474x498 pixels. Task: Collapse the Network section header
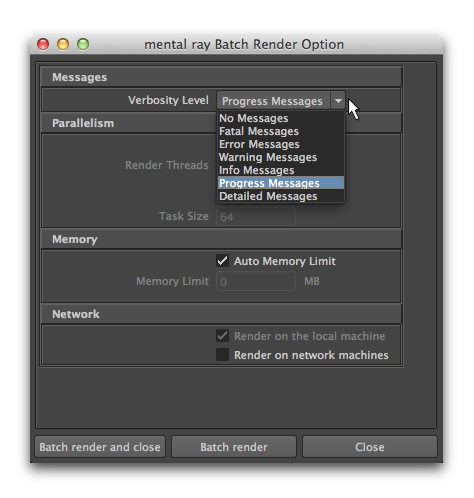pyautogui.click(x=221, y=314)
